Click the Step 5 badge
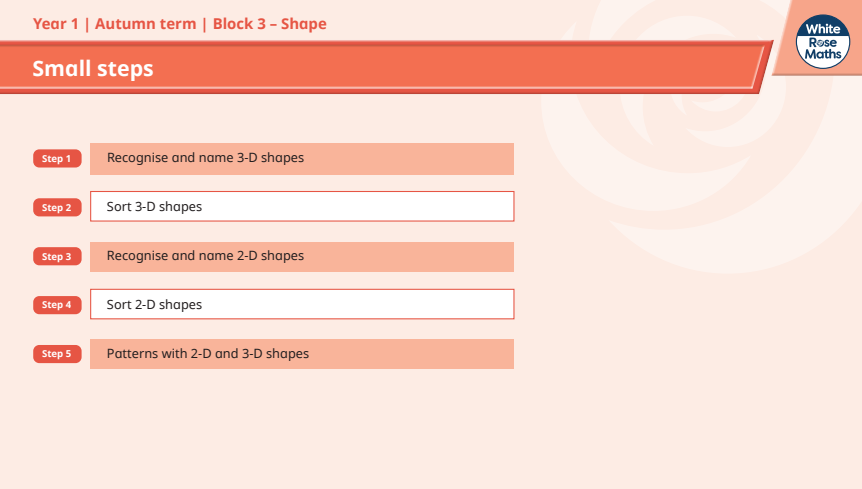This screenshot has width=862, height=489. 56,353
